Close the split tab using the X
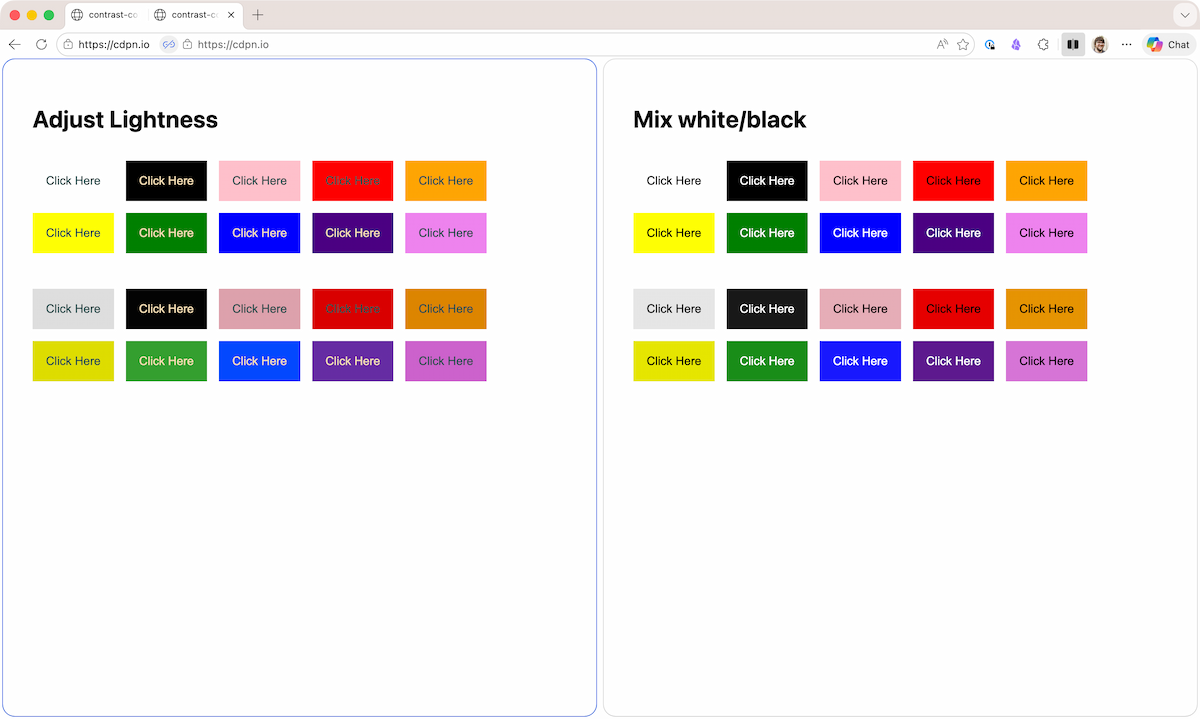The image size is (1200, 719). (232, 15)
